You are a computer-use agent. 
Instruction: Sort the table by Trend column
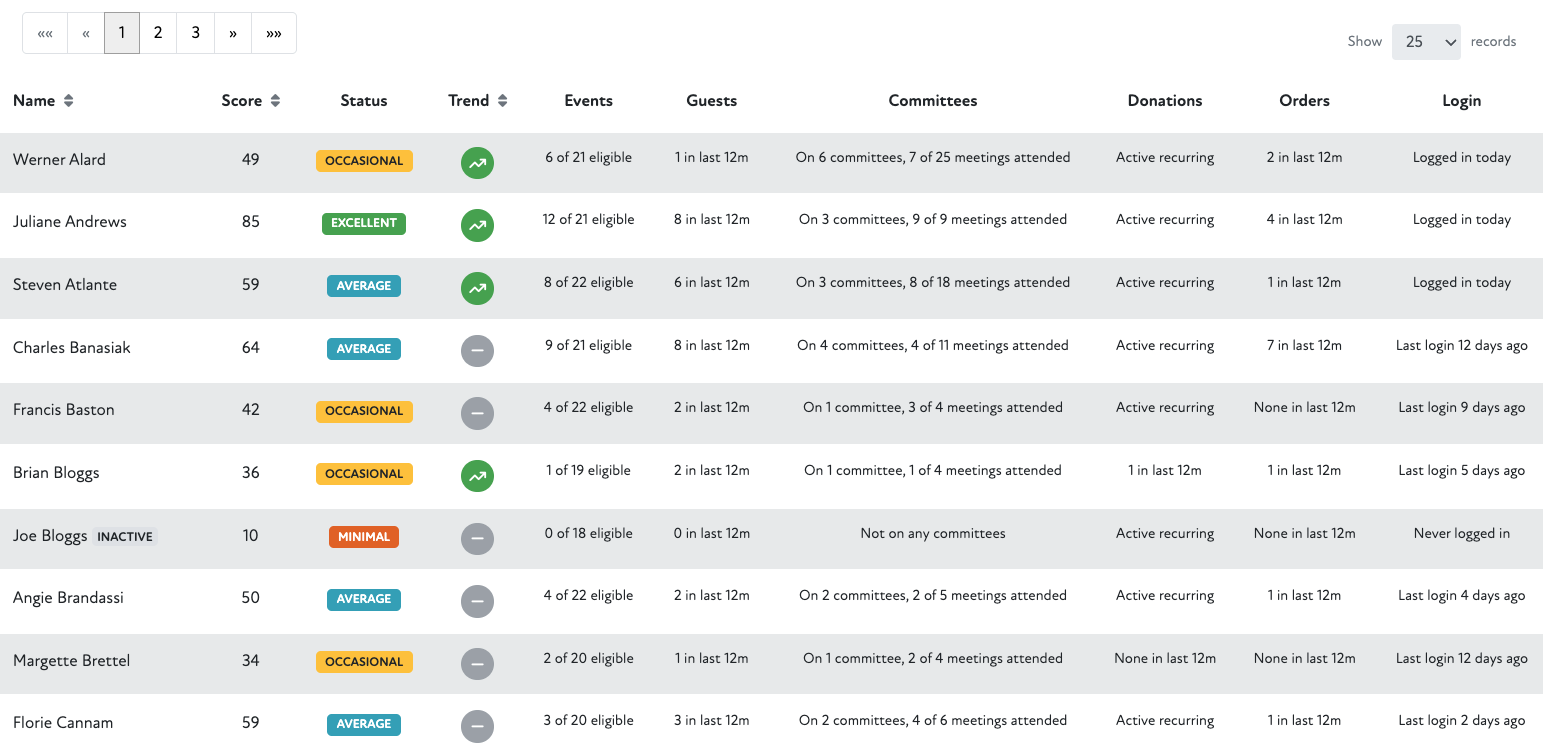[477, 101]
